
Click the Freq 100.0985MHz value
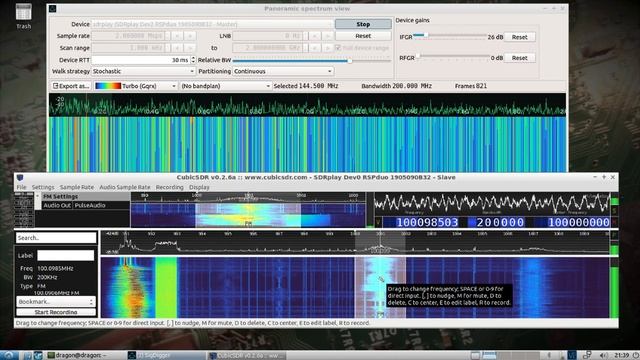point(56,269)
